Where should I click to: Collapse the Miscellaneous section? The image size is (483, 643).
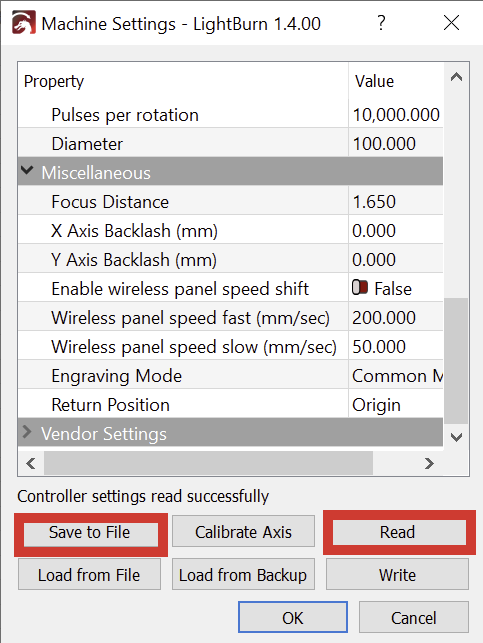pos(27,171)
